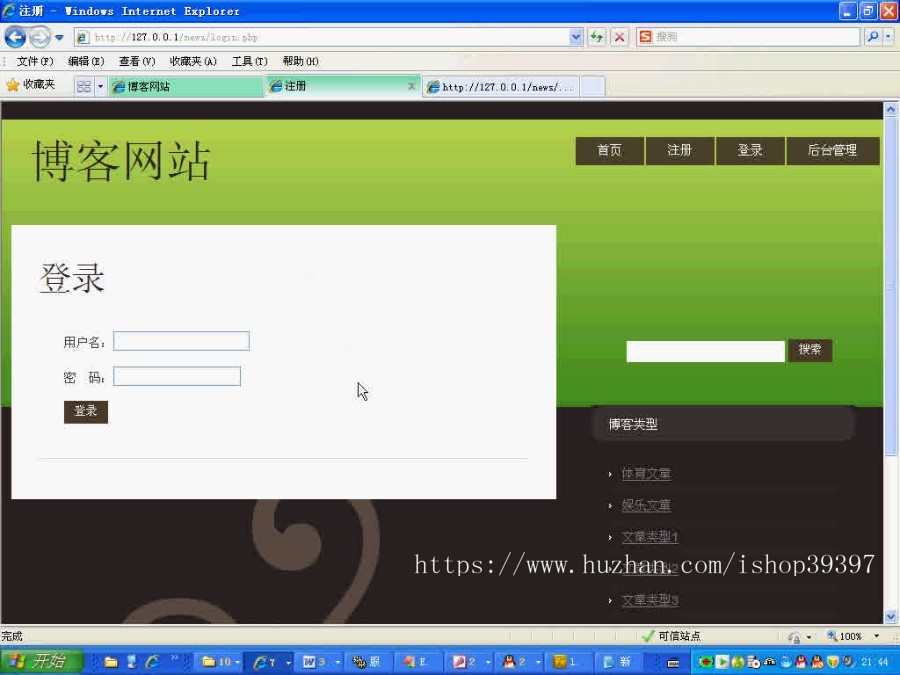Click the browser Back arrow button

click(x=15, y=37)
